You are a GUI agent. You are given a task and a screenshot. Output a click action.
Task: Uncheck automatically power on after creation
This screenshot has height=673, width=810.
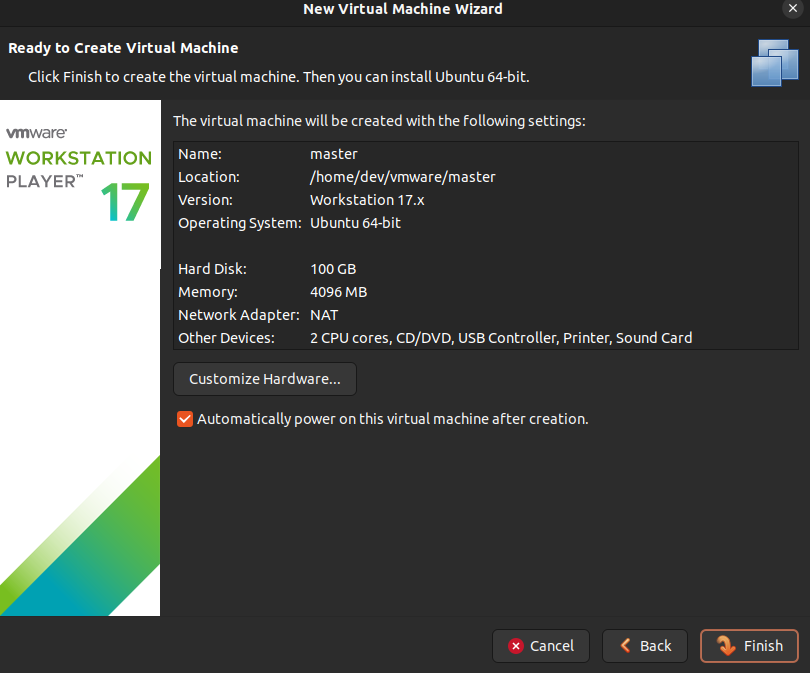pyautogui.click(x=185, y=419)
